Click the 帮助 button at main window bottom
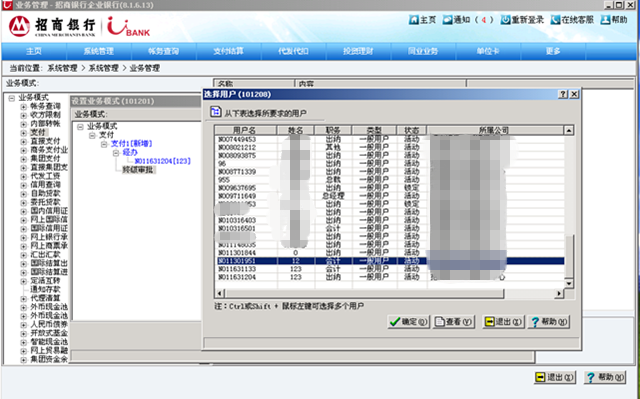Viewport: 640px width, 399px height. coord(605,377)
